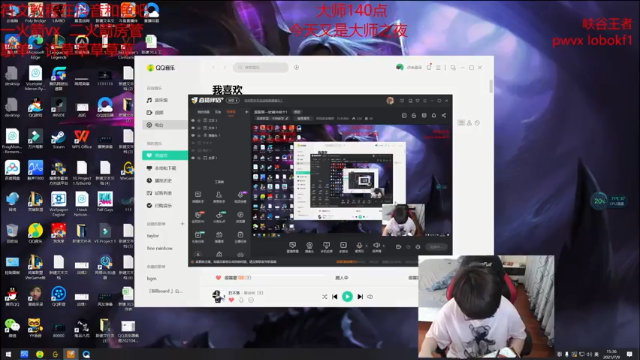
Task: Expand speaker options arrow
Action: [383, 246]
